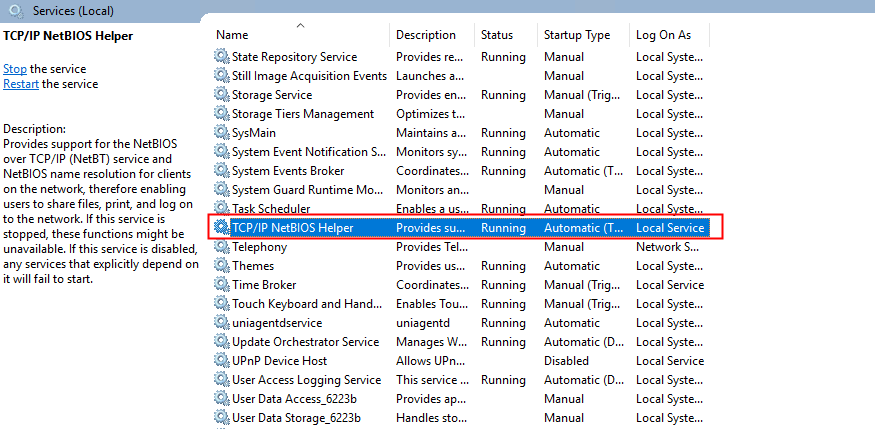Click the System Events Broker gear icon
875x429 pixels.
tap(222, 171)
